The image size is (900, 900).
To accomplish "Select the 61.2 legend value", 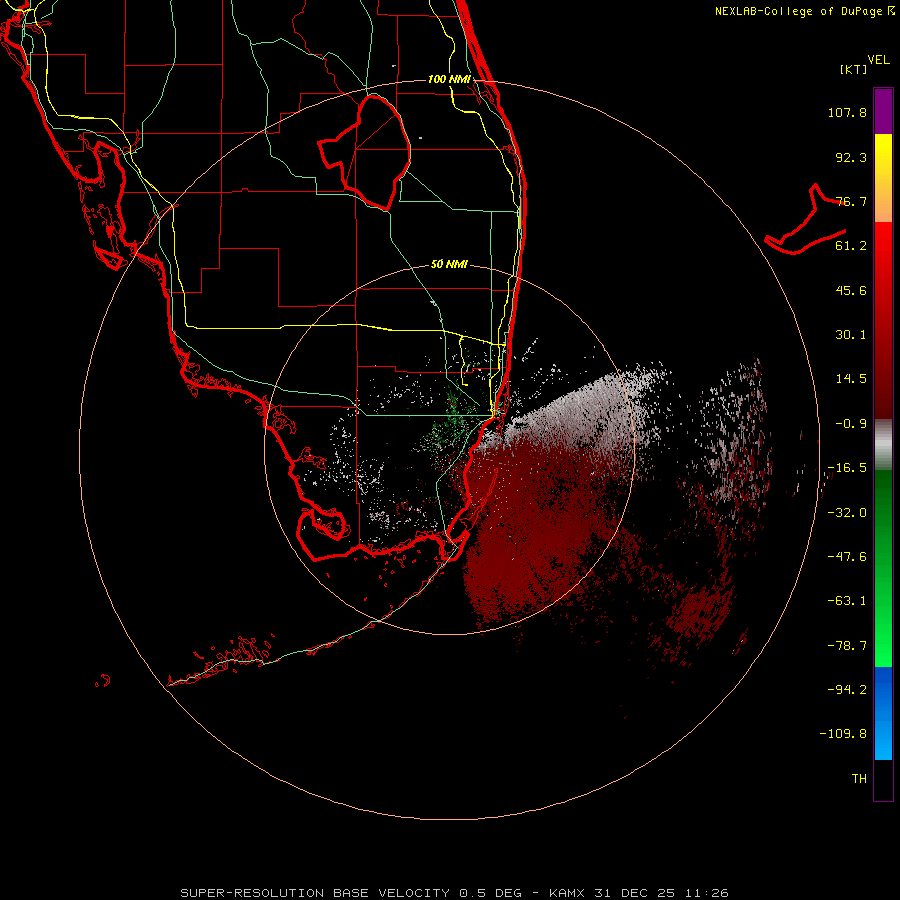I will point(851,246).
